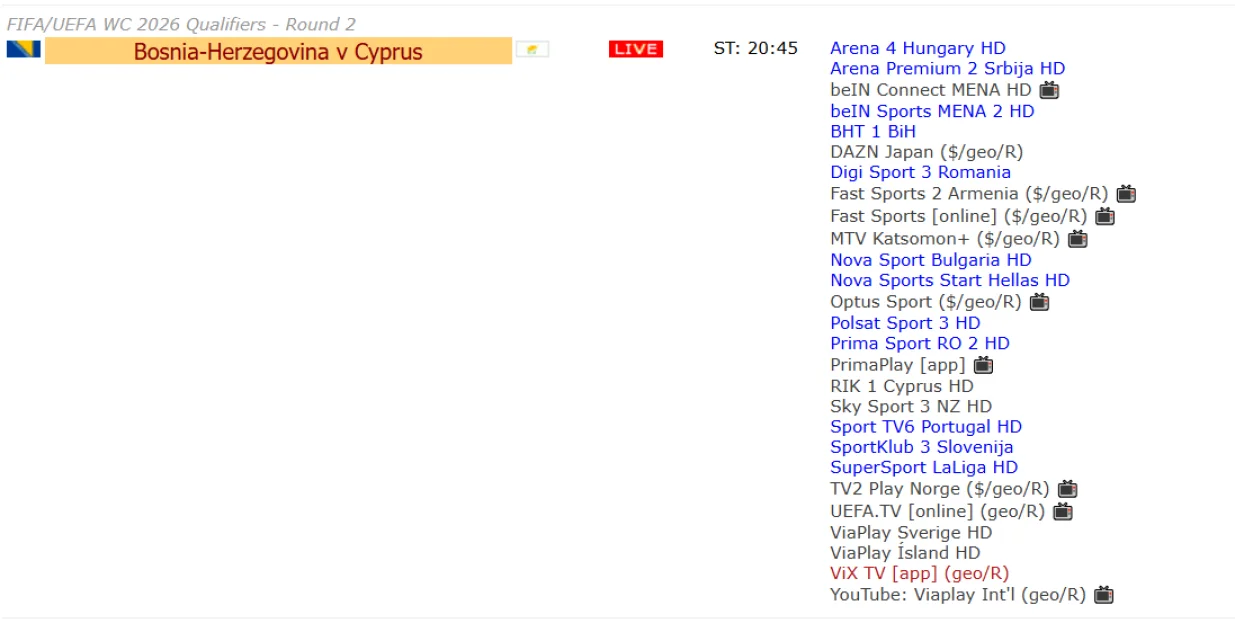Select the Digi Sport 3 Romania channel
Viewport: 1235px width, 623px height.
click(921, 172)
